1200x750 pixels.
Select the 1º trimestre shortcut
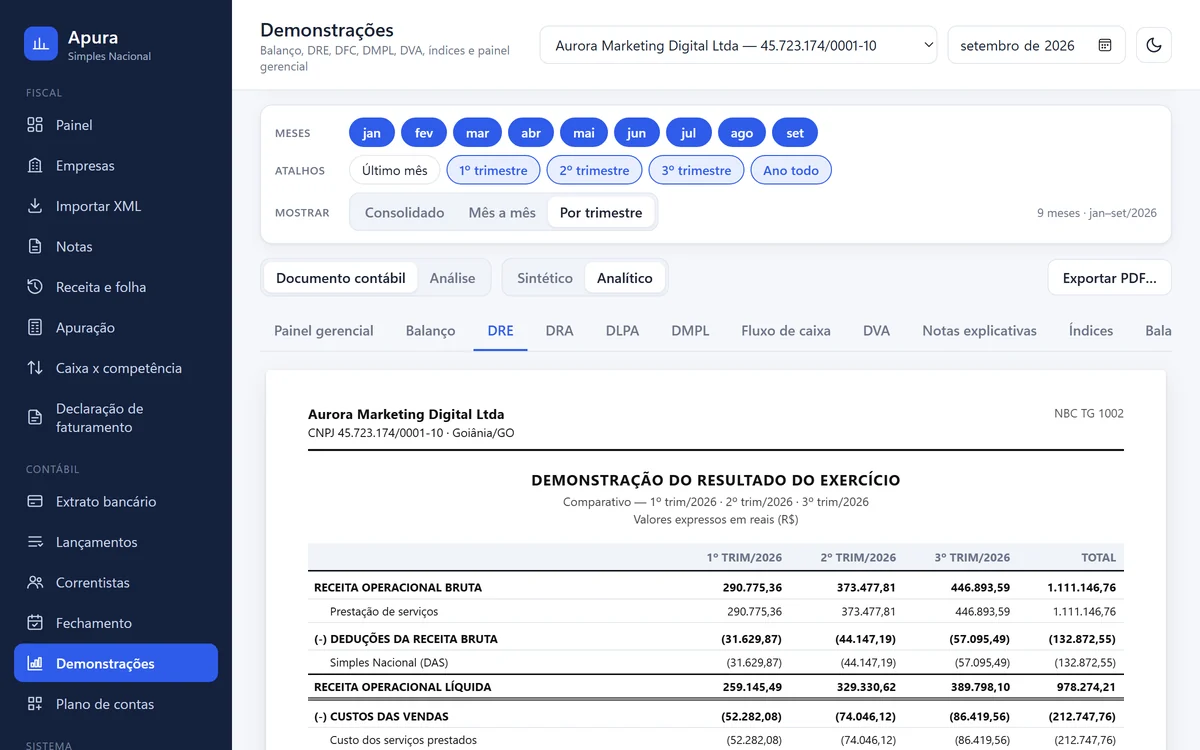493,170
